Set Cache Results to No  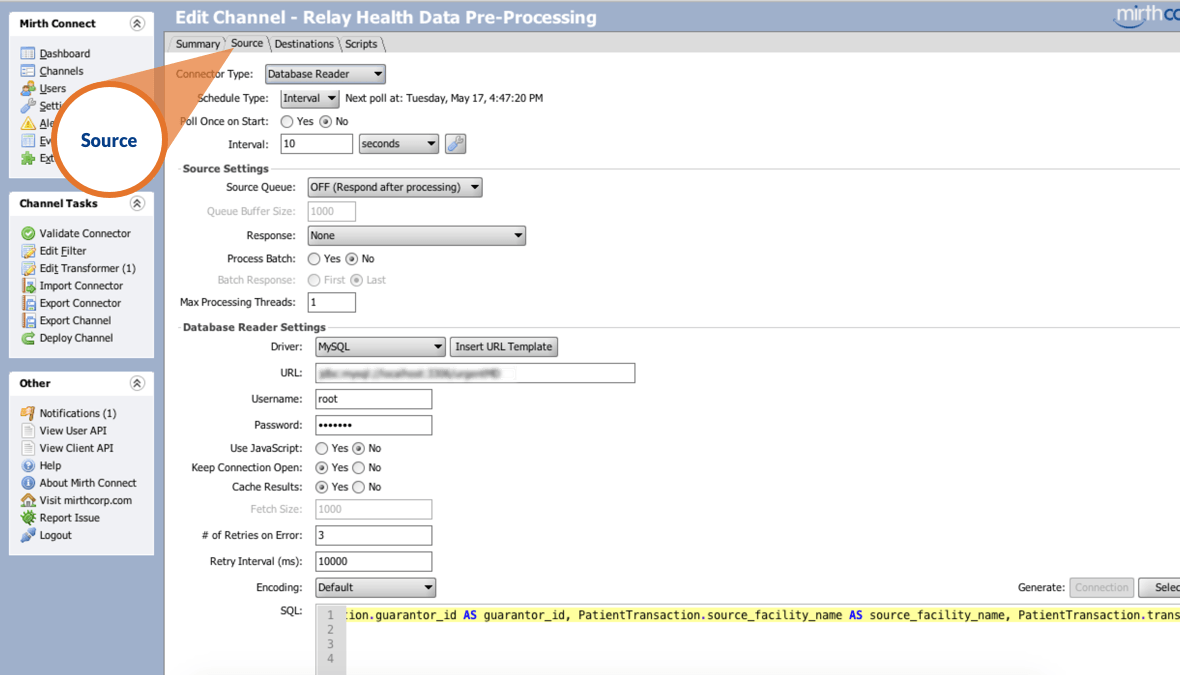[x=358, y=488]
